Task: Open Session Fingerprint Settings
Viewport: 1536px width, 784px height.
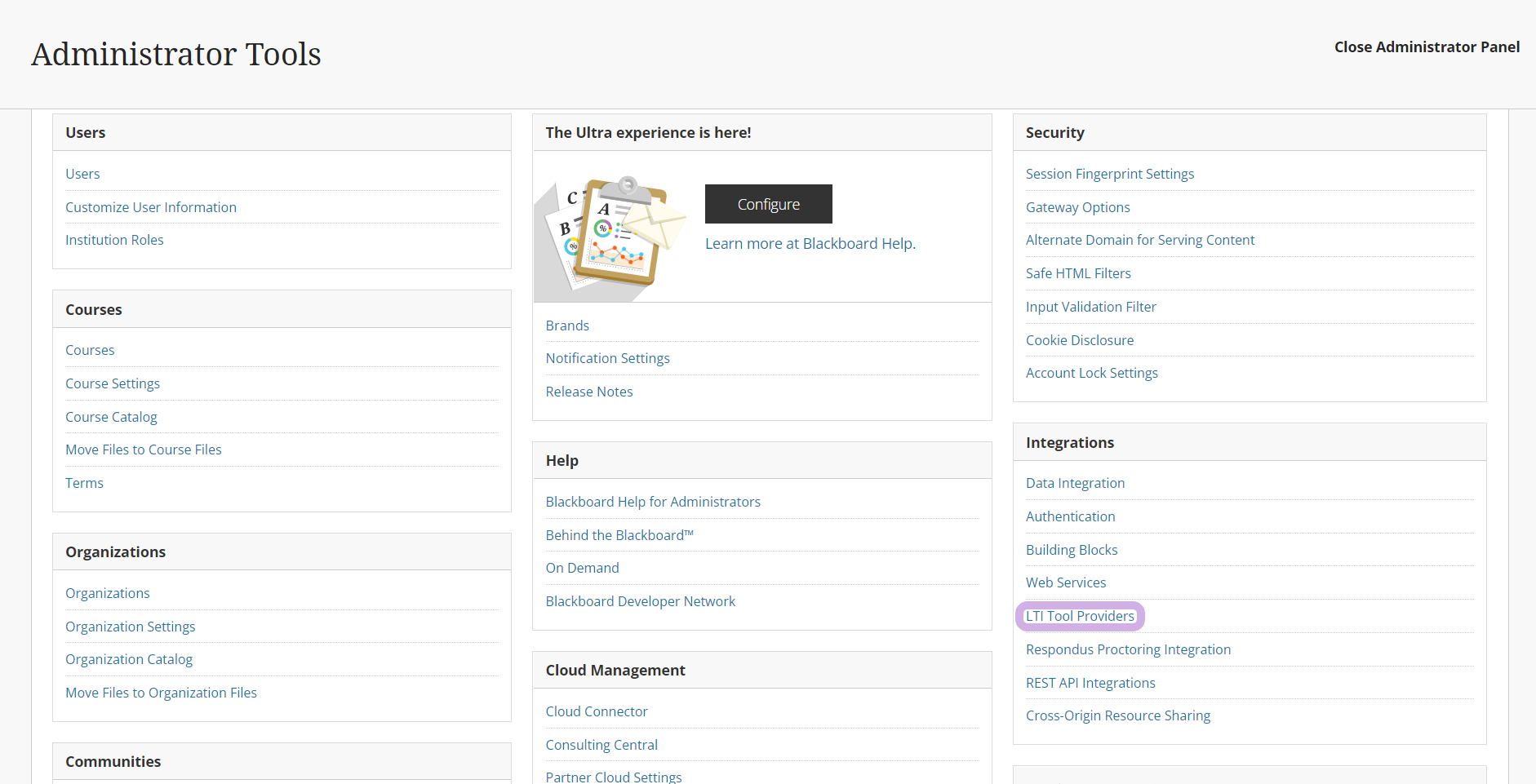Action: coord(1109,174)
